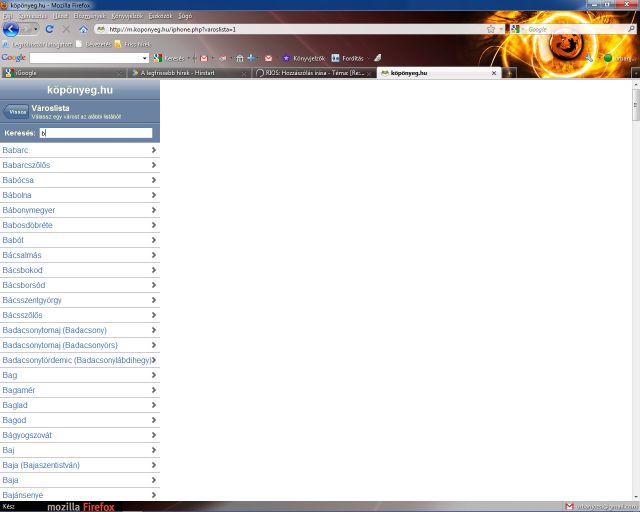Select Badacsonytördemic (Badacsonylábdihegy)

click(80, 360)
